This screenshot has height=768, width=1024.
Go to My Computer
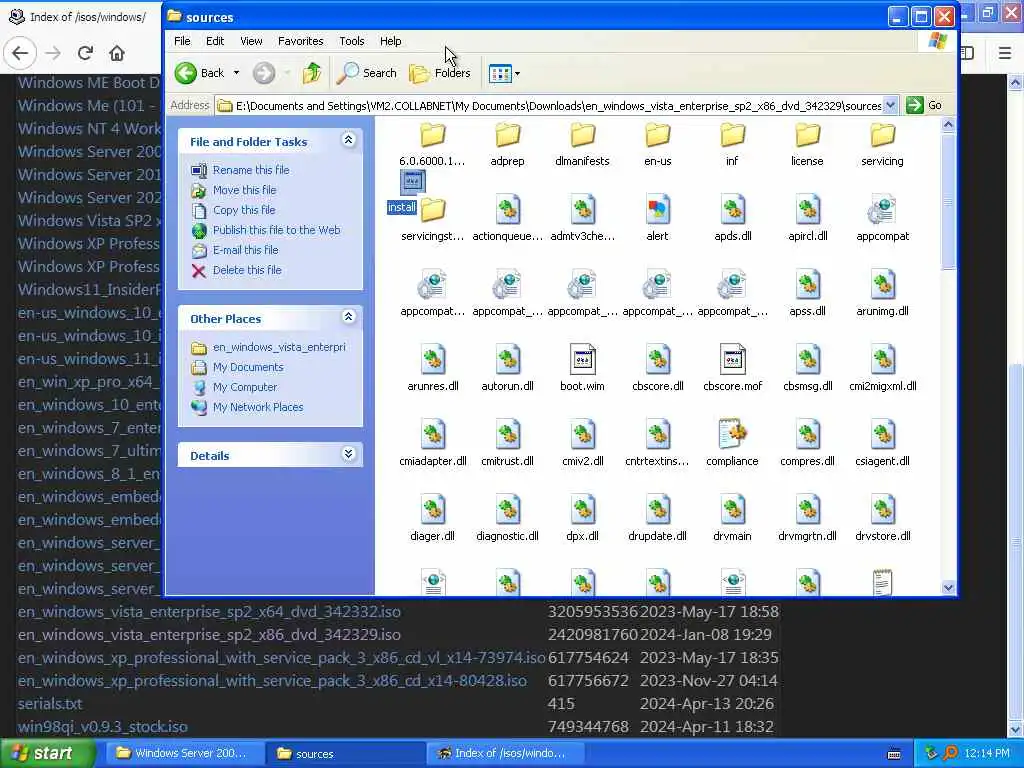pyautogui.click(x=245, y=387)
